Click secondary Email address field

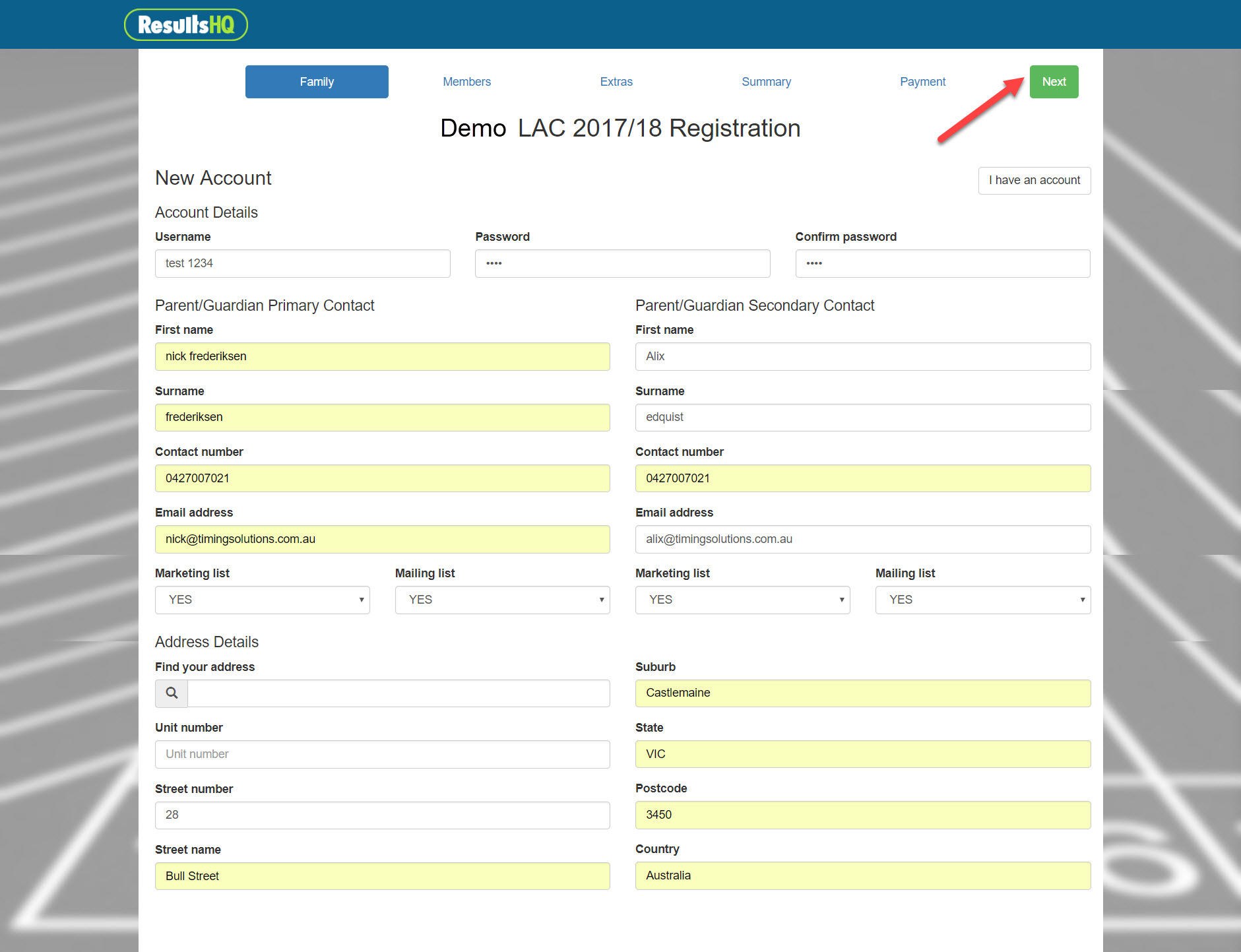(x=863, y=540)
